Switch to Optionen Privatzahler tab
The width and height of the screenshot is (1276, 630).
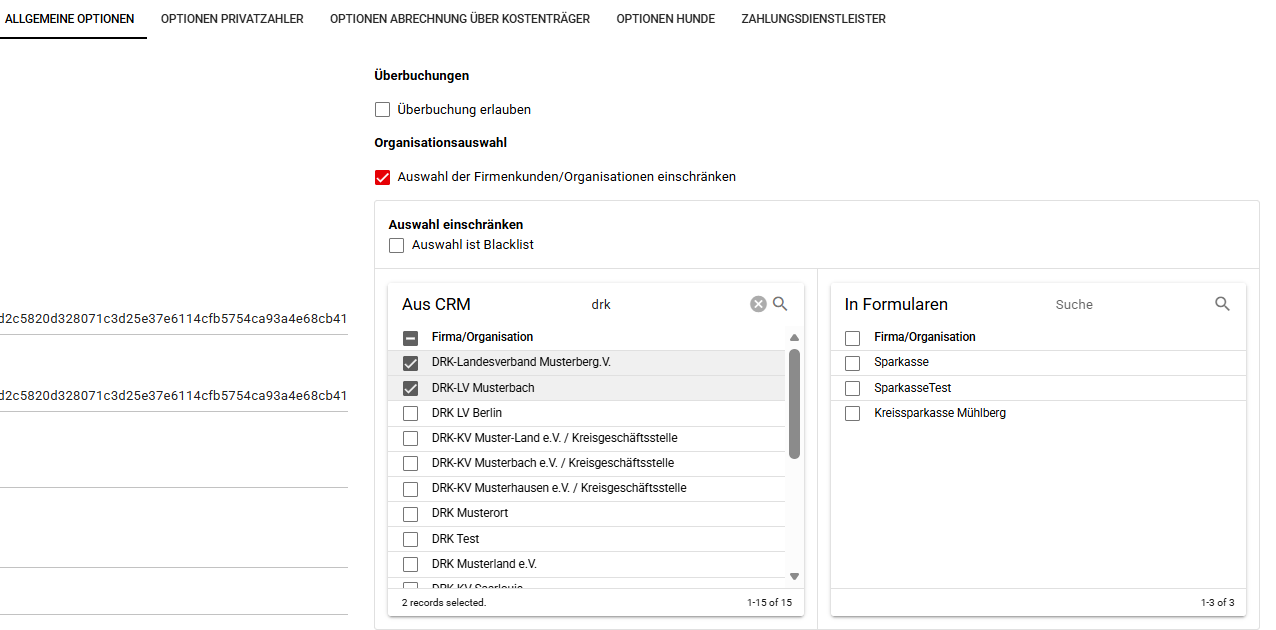(232, 19)
